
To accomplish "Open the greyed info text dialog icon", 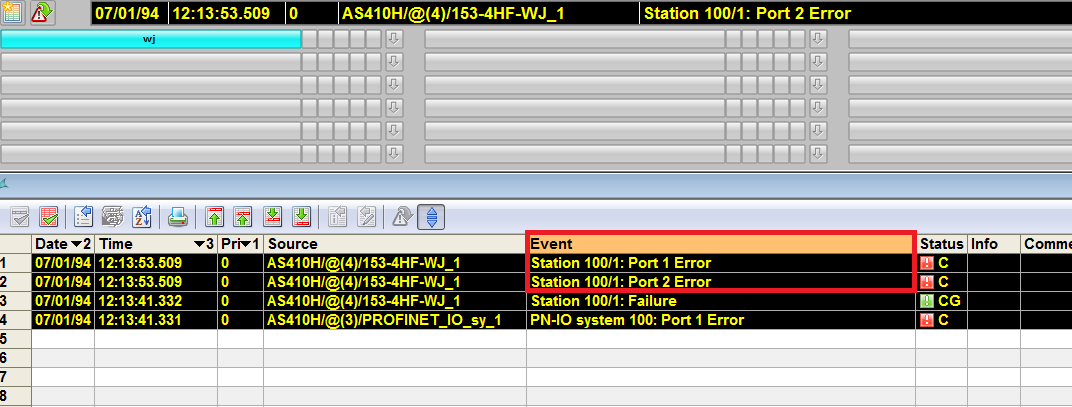I will 338,218.
